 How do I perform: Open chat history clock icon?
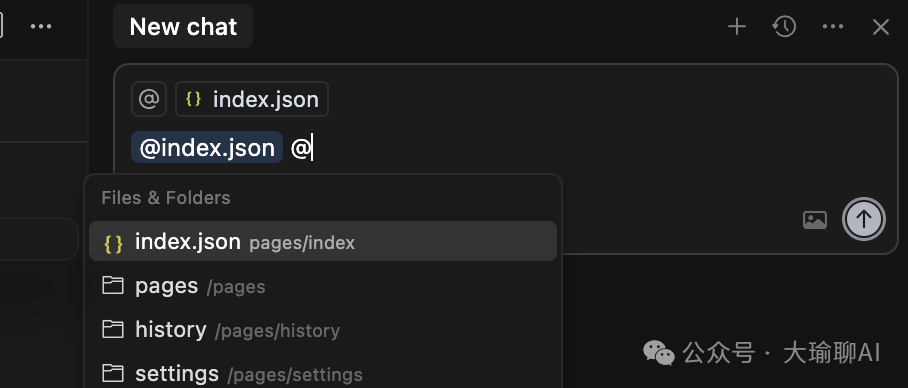pyautogui.click(x=784, y=27)
